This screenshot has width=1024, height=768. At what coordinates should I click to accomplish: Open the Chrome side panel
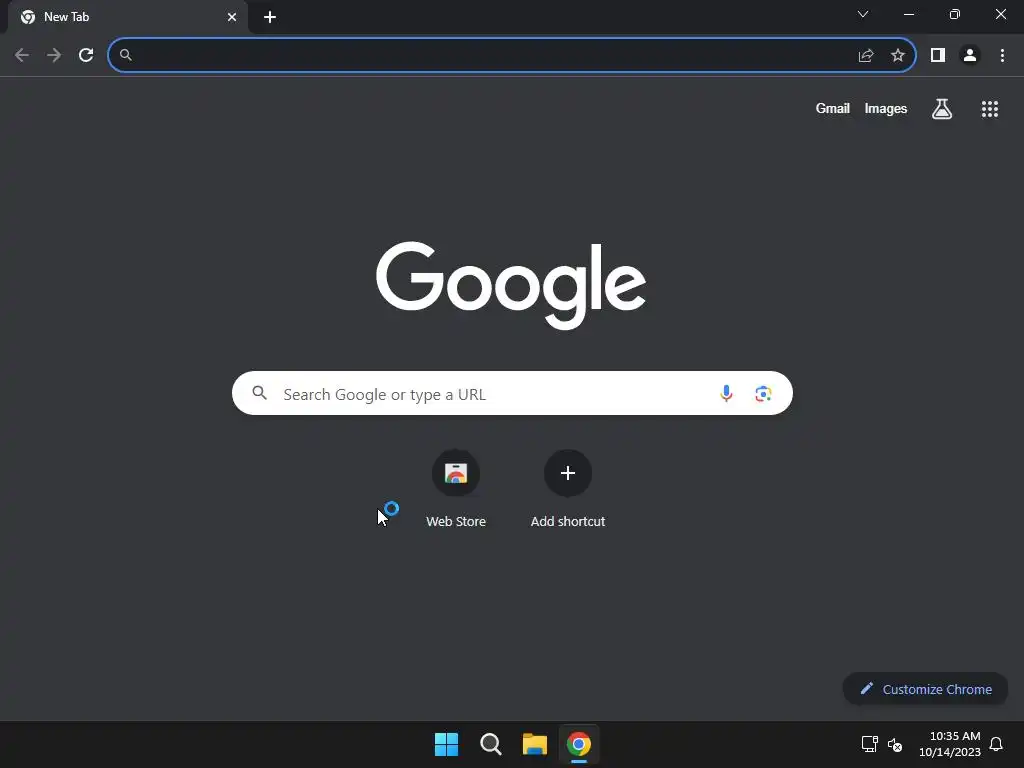click(x=938, y=56)
